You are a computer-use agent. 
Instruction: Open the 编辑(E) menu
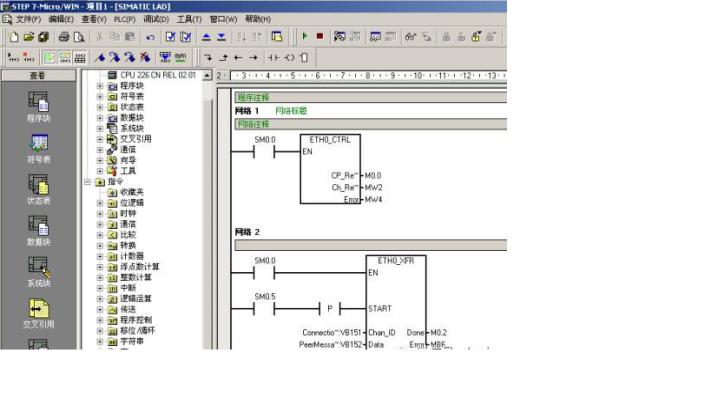(x=61, y=19)
